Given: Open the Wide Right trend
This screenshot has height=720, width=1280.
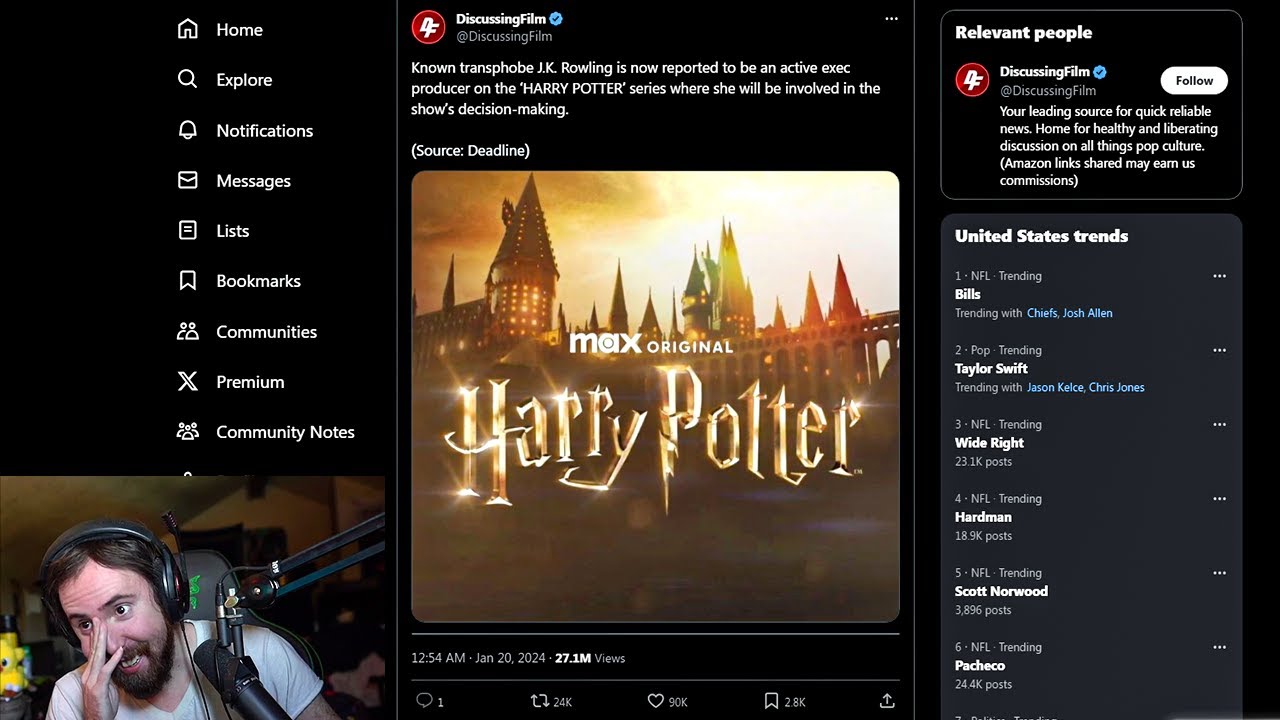Looking at the screenshot, I should (989, 443).
